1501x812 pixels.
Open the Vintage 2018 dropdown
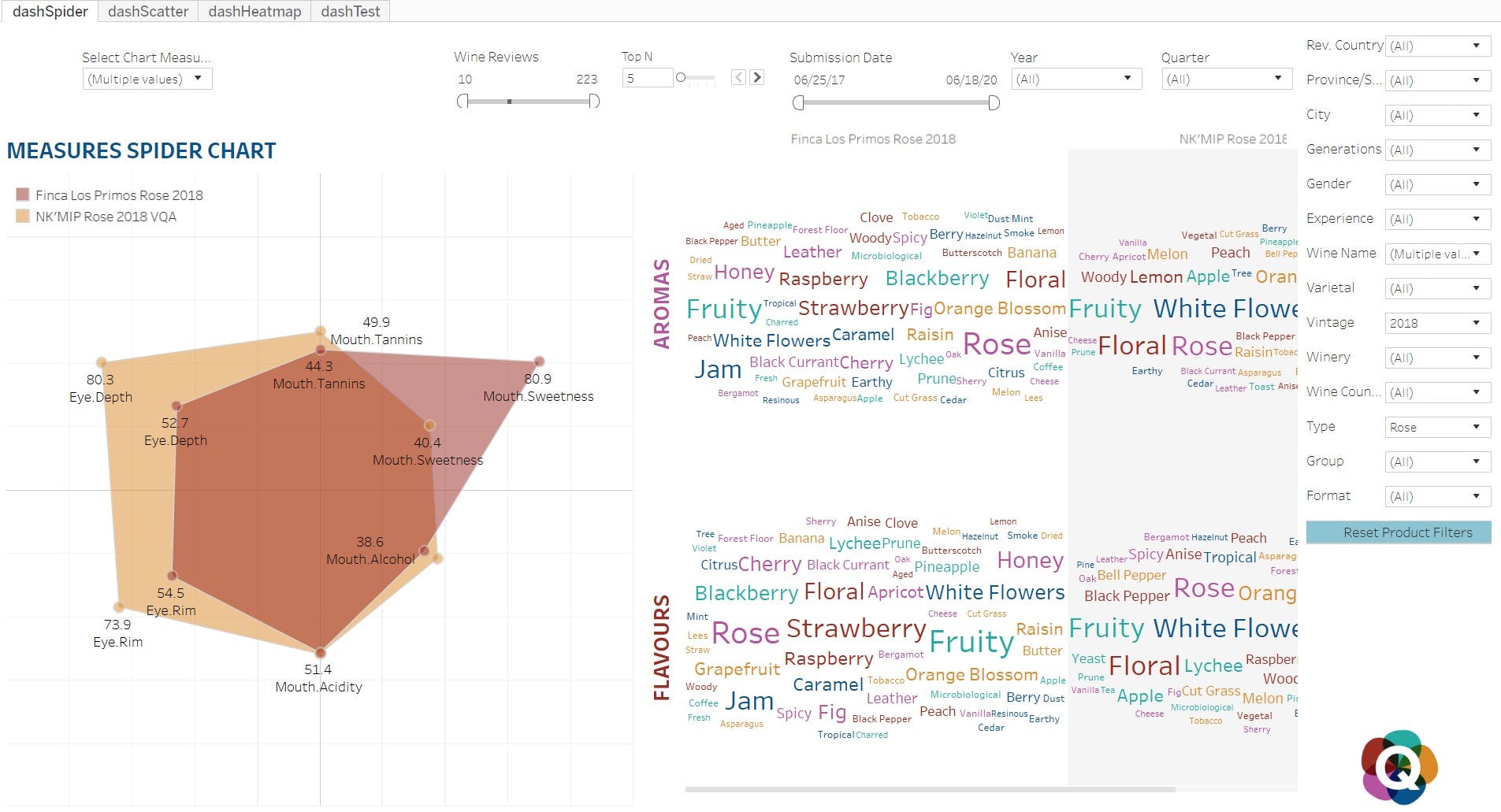1438,323
